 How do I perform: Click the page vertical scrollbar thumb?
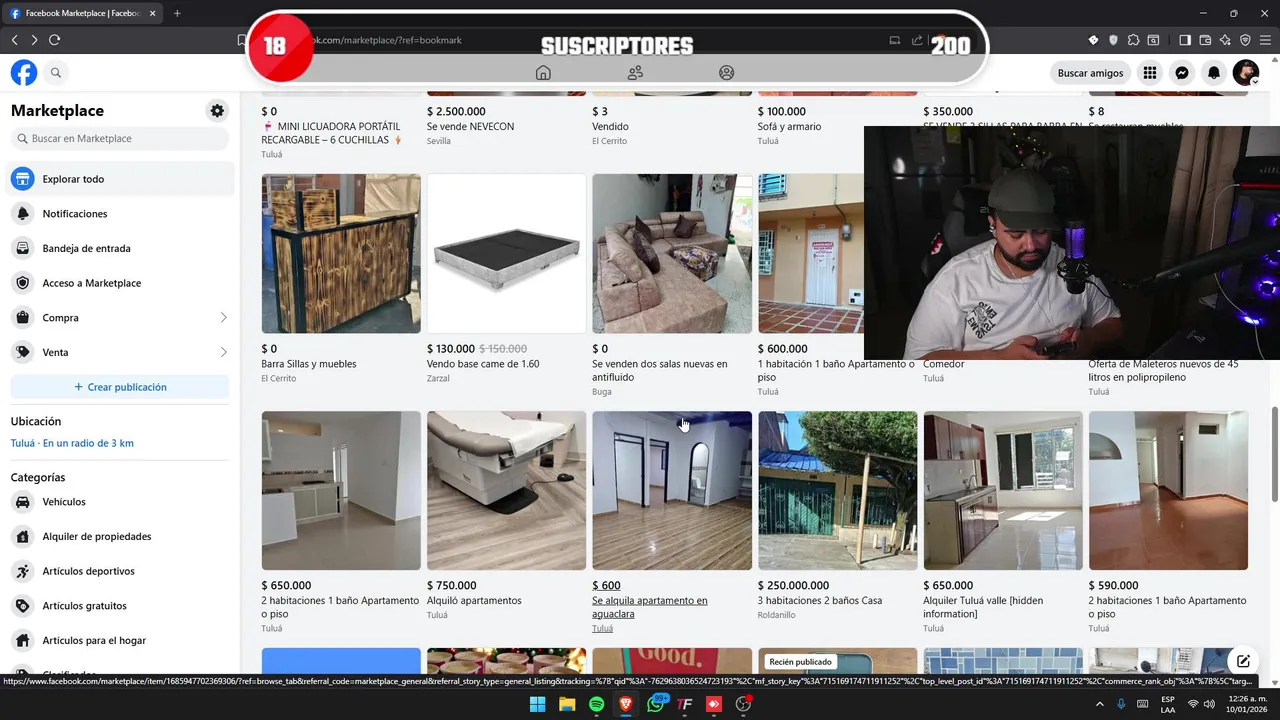coord(1274,455)
